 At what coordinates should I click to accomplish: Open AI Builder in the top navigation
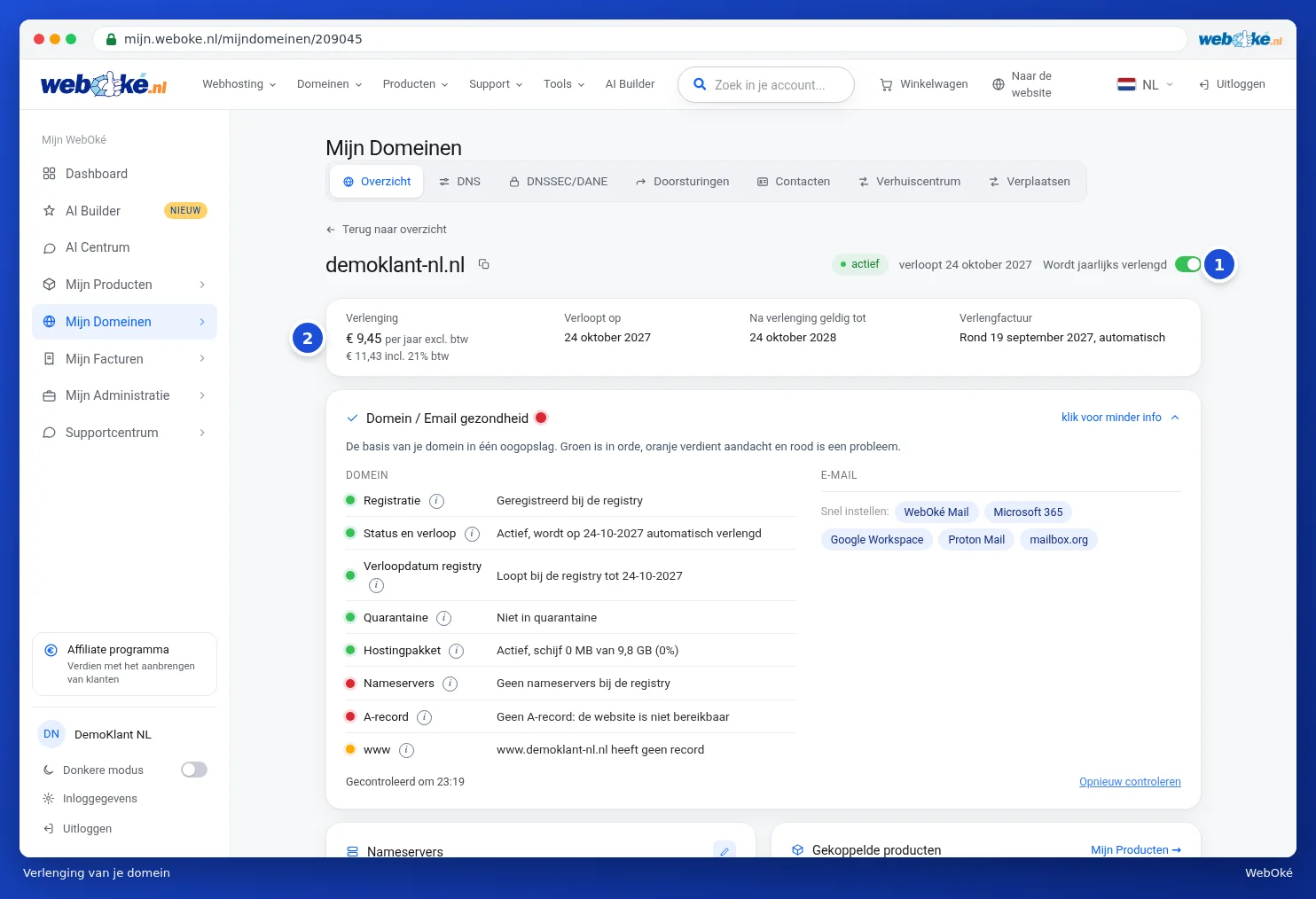point(630,84)
